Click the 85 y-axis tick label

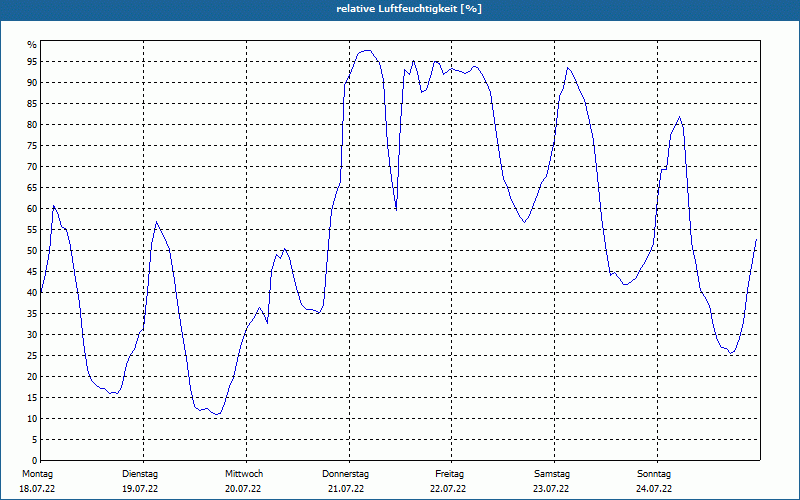tap(32, 104)
